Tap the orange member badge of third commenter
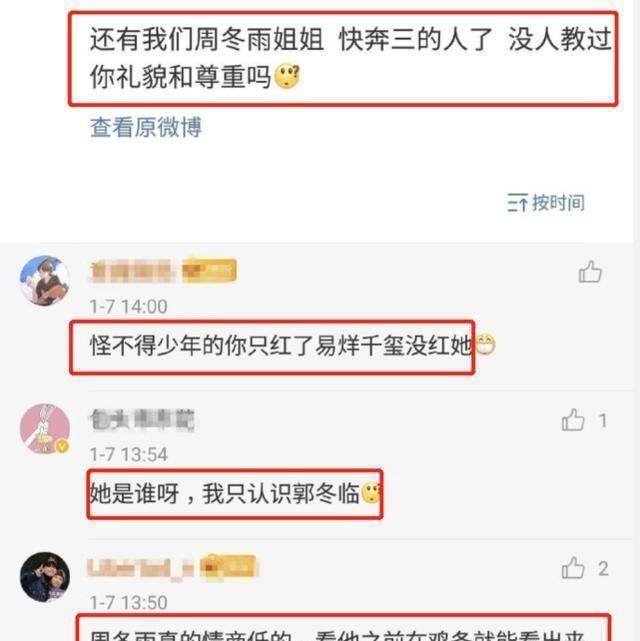This screenshot has width=640, height=641. coord(228,567)
